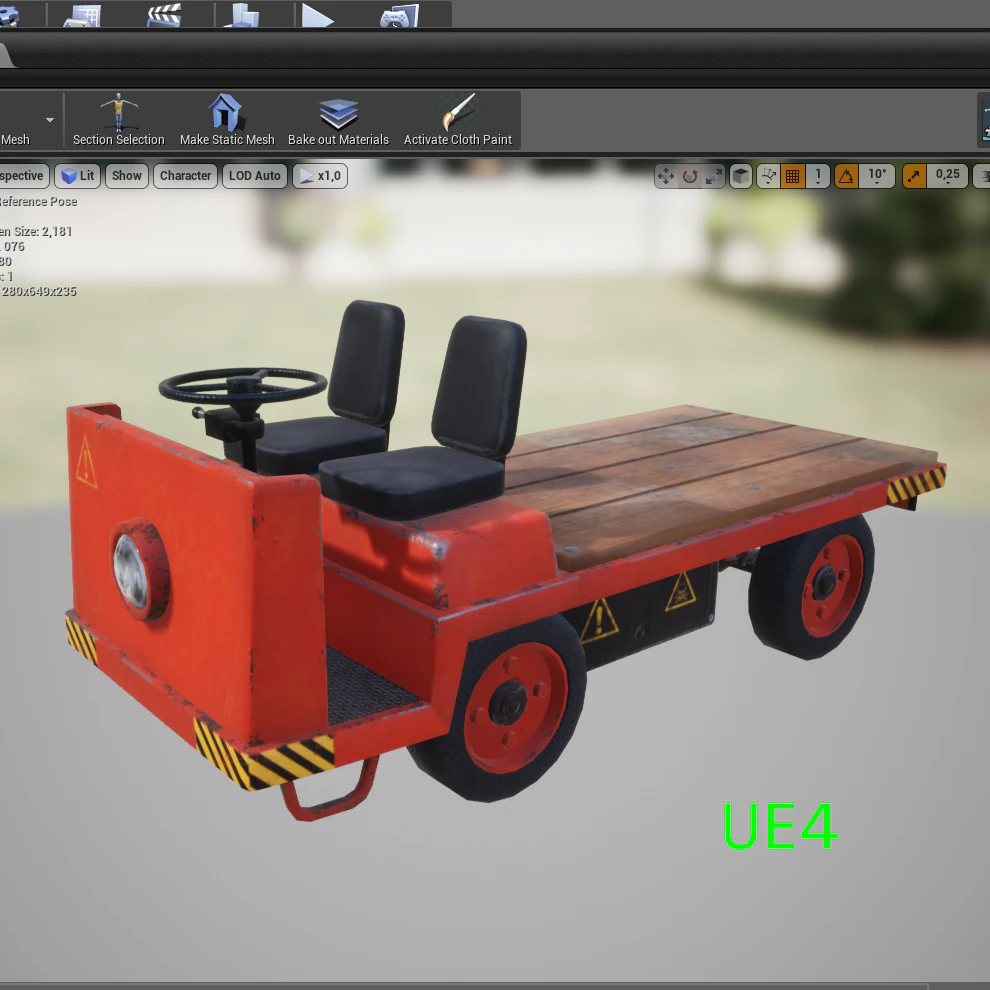Click the camera speed icon at toolbar edge

982,176
